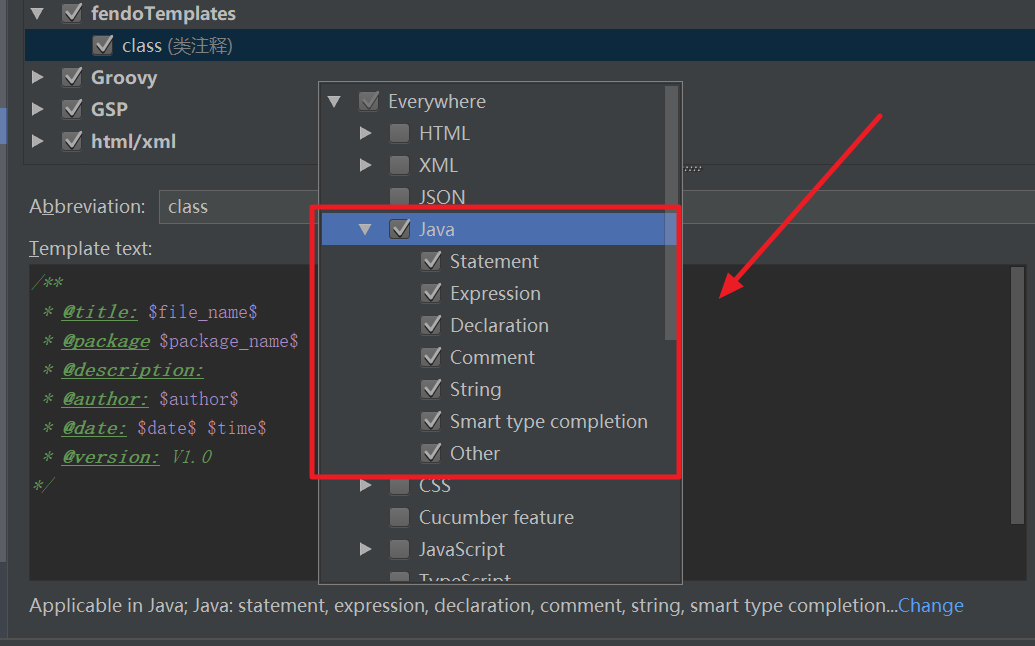1035x646 pixels.
Task: Uncheck the String checkbox under Java
Action: (x=431, y=389)
